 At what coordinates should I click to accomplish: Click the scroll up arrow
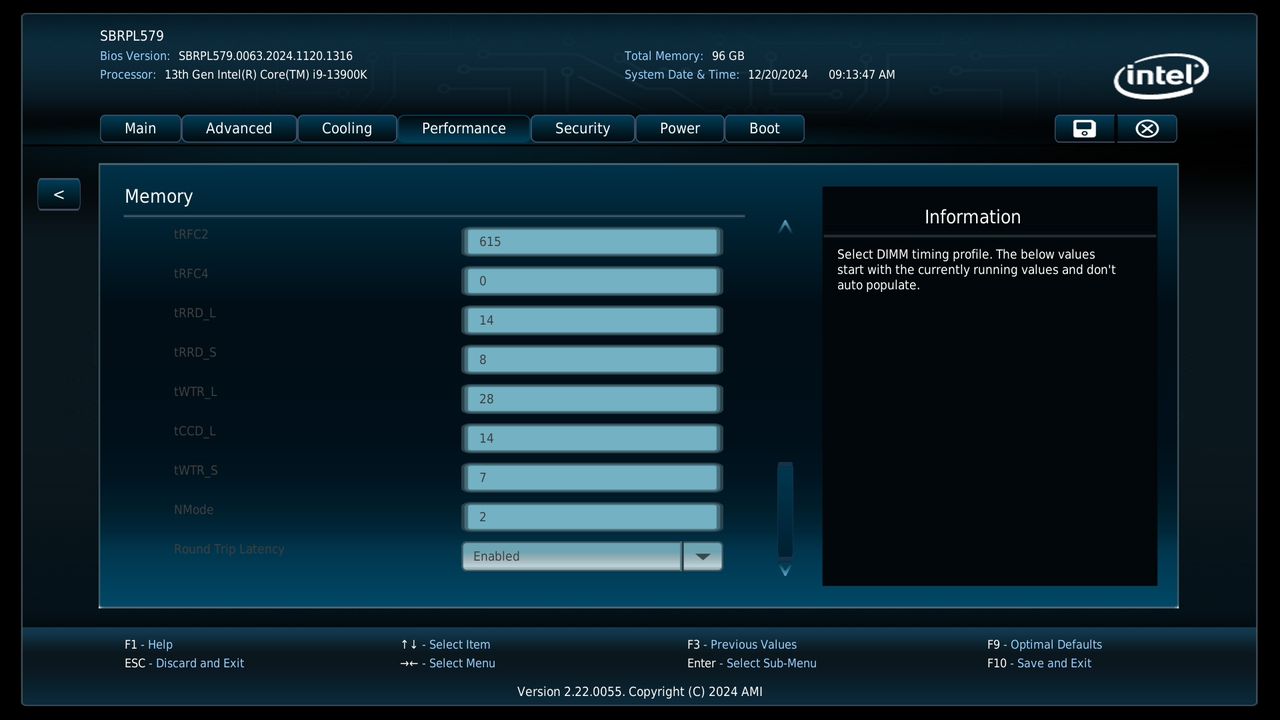pos(785,227)
